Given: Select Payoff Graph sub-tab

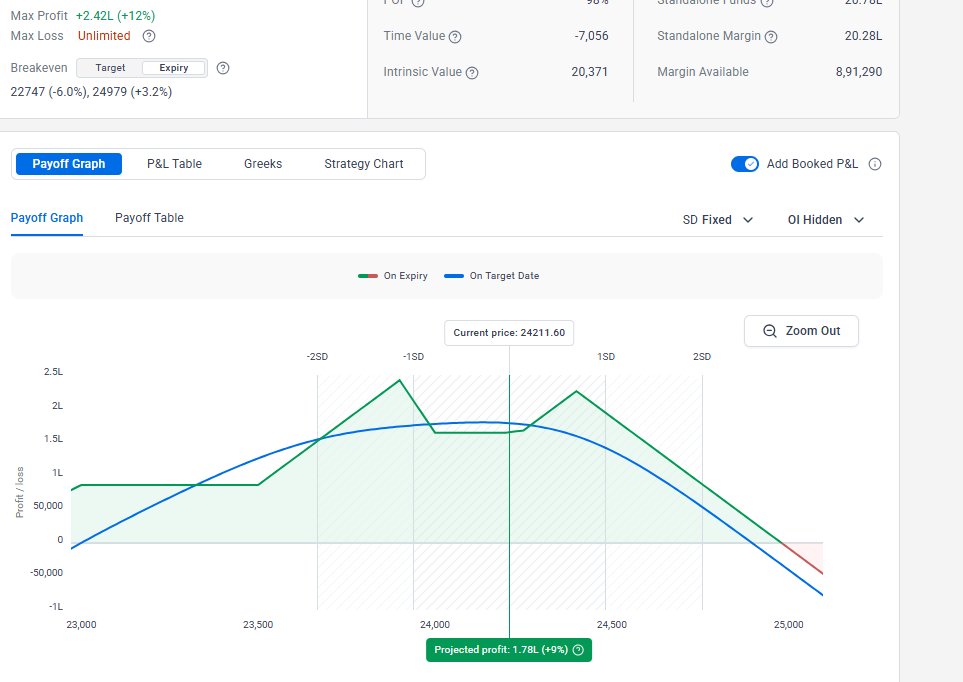Looking at the screenshot, I should [x=47, y=218].
